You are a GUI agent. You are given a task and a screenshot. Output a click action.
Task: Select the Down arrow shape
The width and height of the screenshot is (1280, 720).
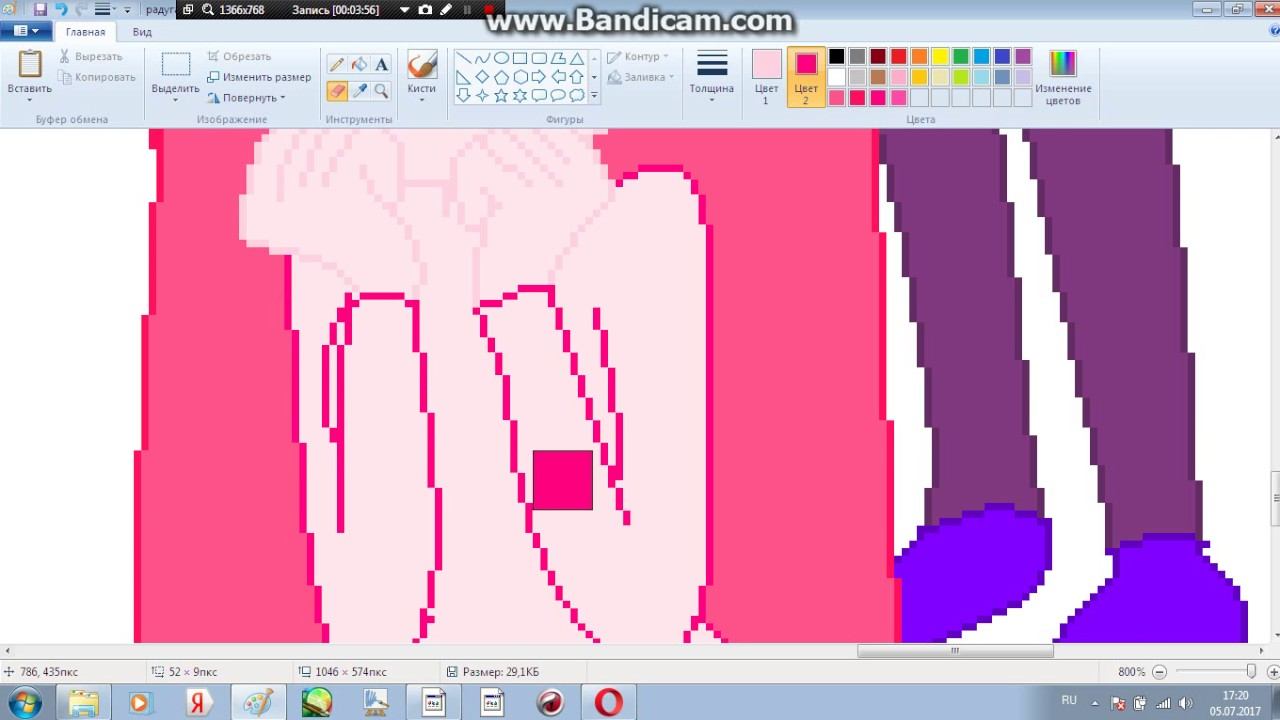click(x=463, y=96)
